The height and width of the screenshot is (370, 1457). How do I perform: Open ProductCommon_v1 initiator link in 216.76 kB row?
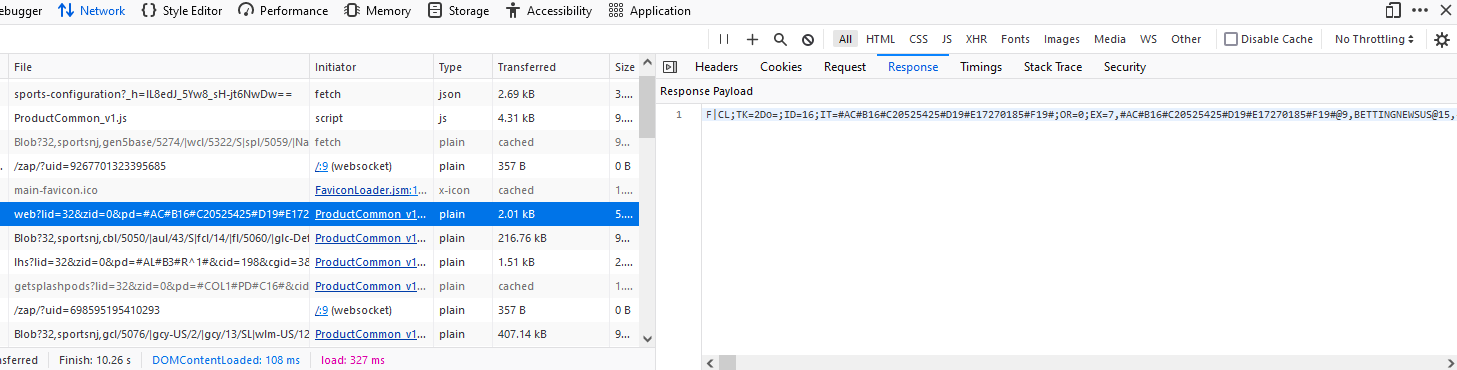pos(370,238)
